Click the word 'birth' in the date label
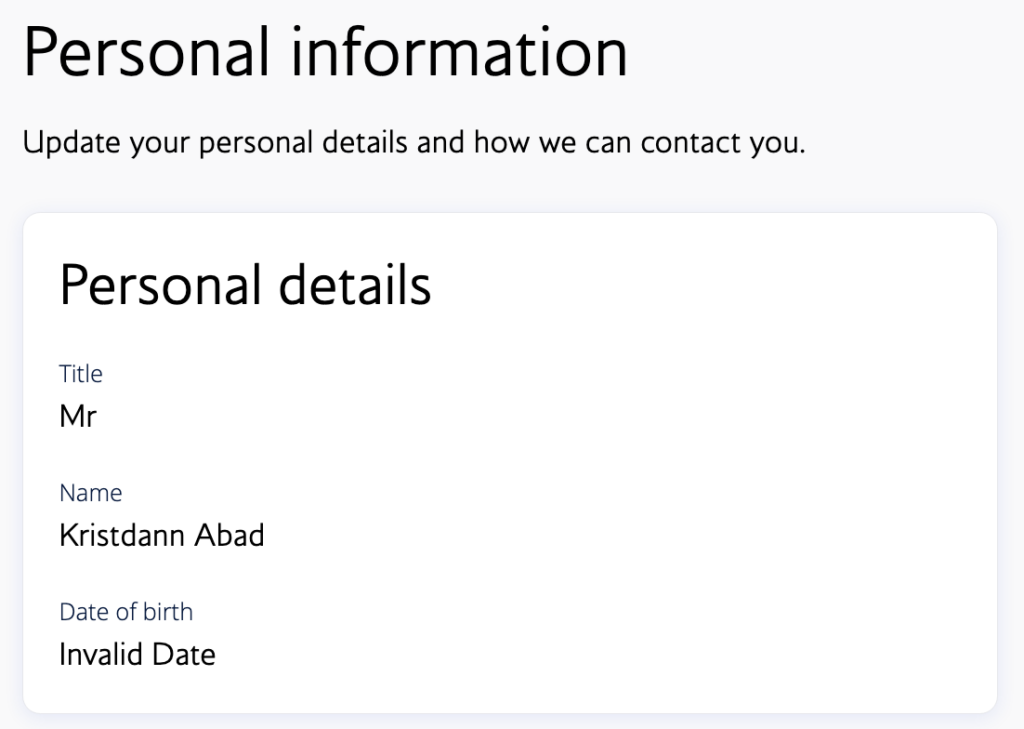This screenshot has height=729, width=1024. coord(169,612)
